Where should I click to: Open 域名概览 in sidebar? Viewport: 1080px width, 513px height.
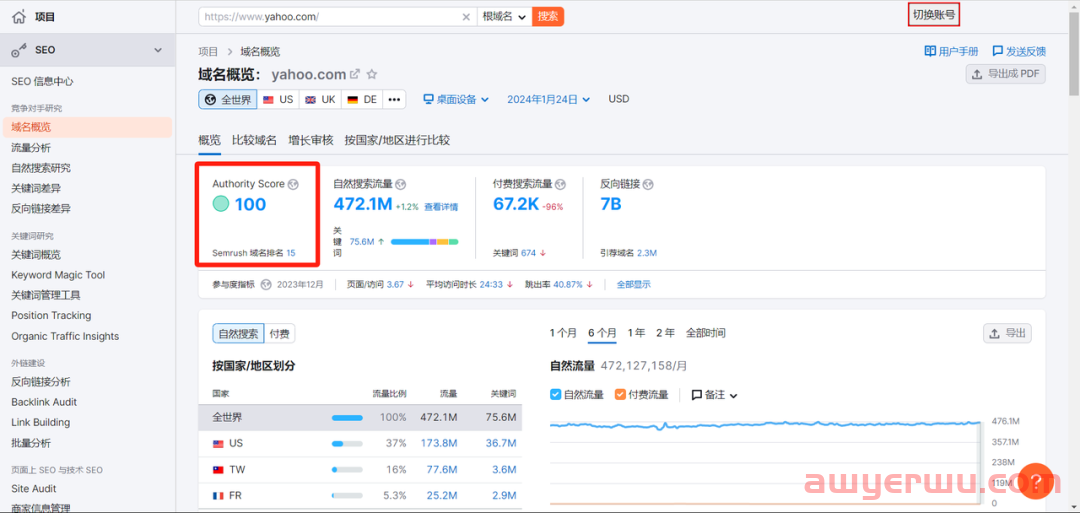(87, 127)
